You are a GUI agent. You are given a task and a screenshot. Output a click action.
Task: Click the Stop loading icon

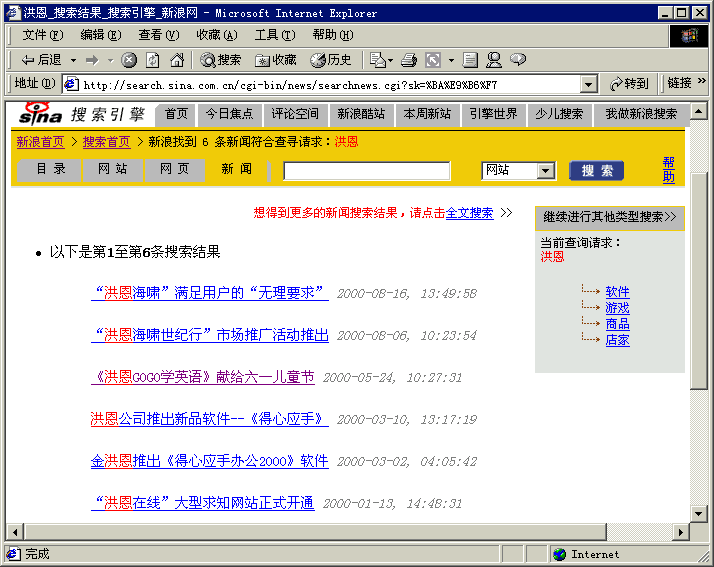tap(129, 60)
